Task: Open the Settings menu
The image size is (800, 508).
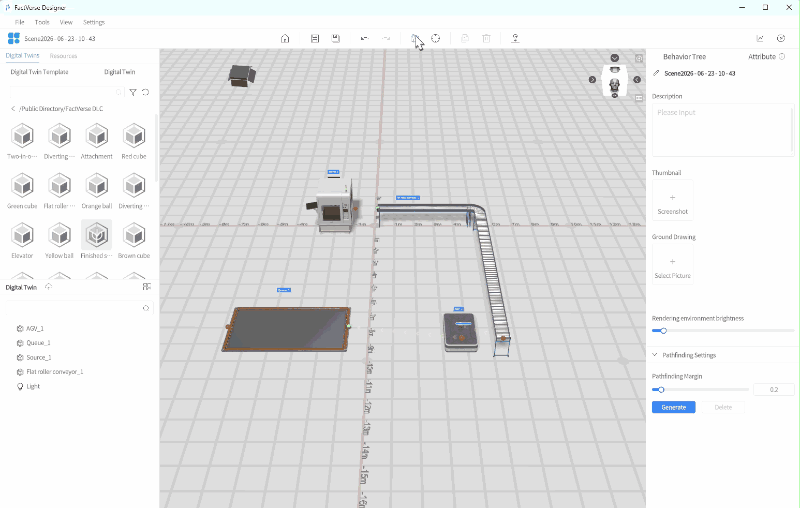Action: pos(94,22)
